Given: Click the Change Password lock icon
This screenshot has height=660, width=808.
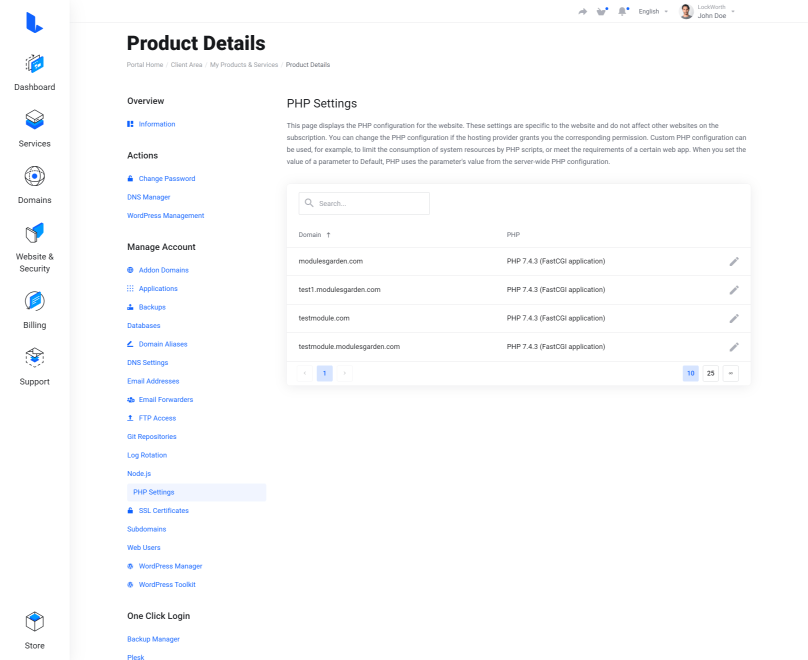Looking at the screenshot, I should [130, 179].
